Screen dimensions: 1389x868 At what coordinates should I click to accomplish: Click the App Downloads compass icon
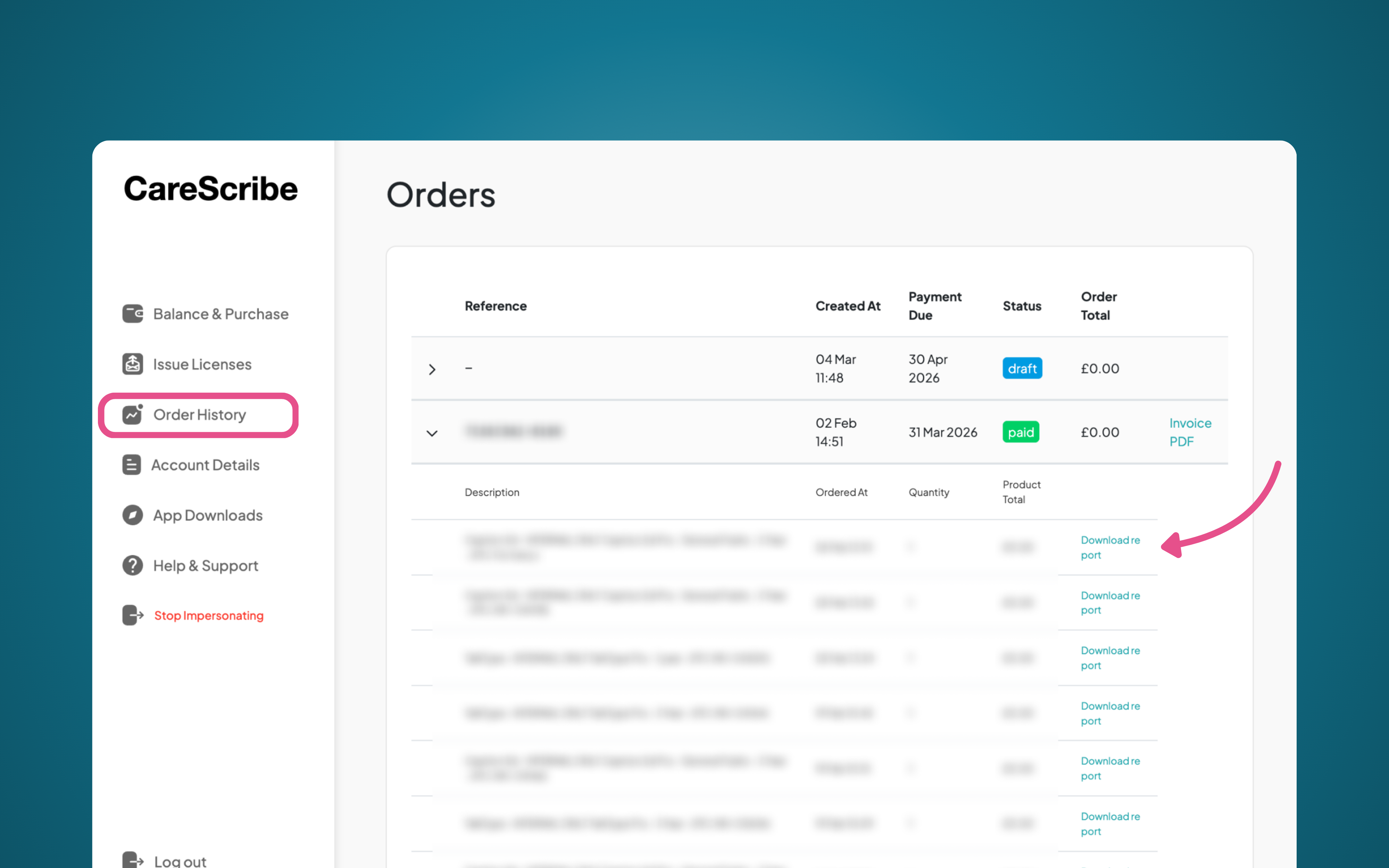[133, 515]
